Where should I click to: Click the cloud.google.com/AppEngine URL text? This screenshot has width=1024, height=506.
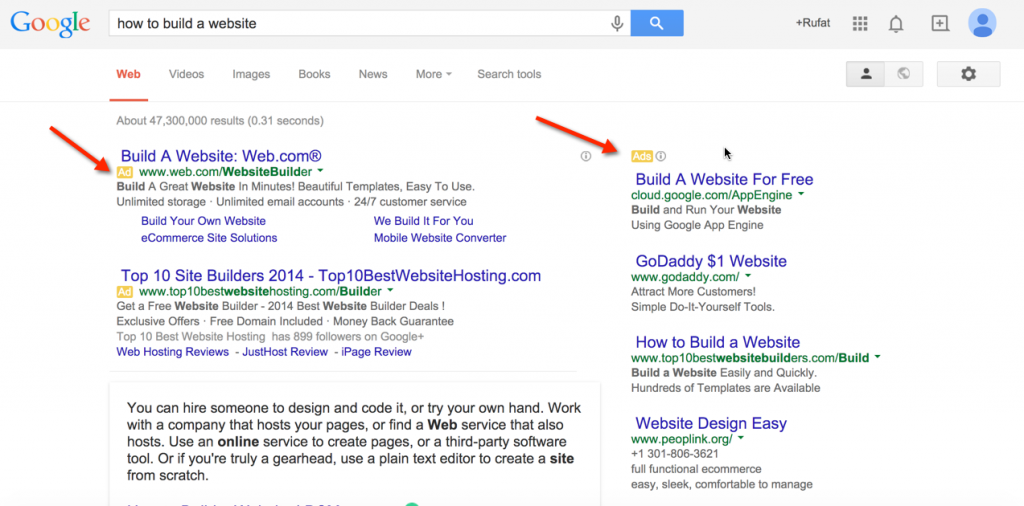point(712,195)
